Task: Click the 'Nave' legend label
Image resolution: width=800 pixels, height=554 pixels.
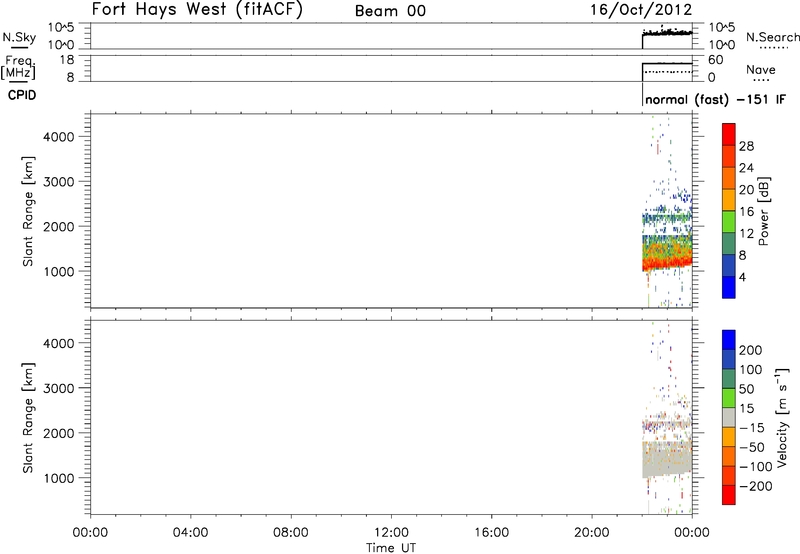Action: 761,69
